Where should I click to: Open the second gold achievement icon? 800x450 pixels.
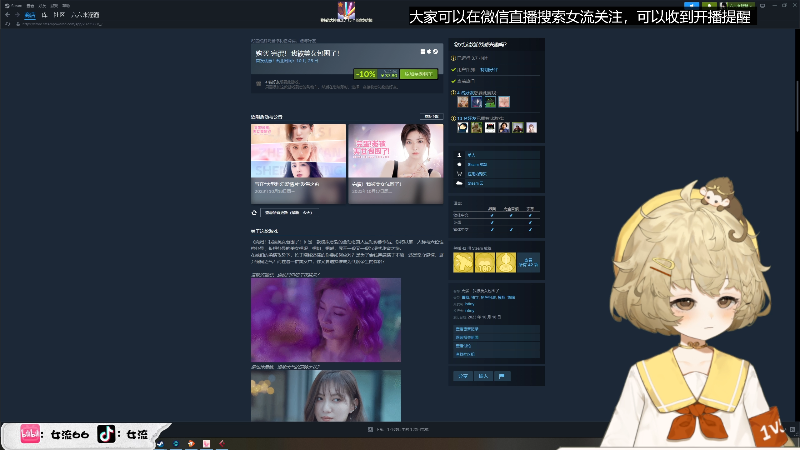(485, 262)
